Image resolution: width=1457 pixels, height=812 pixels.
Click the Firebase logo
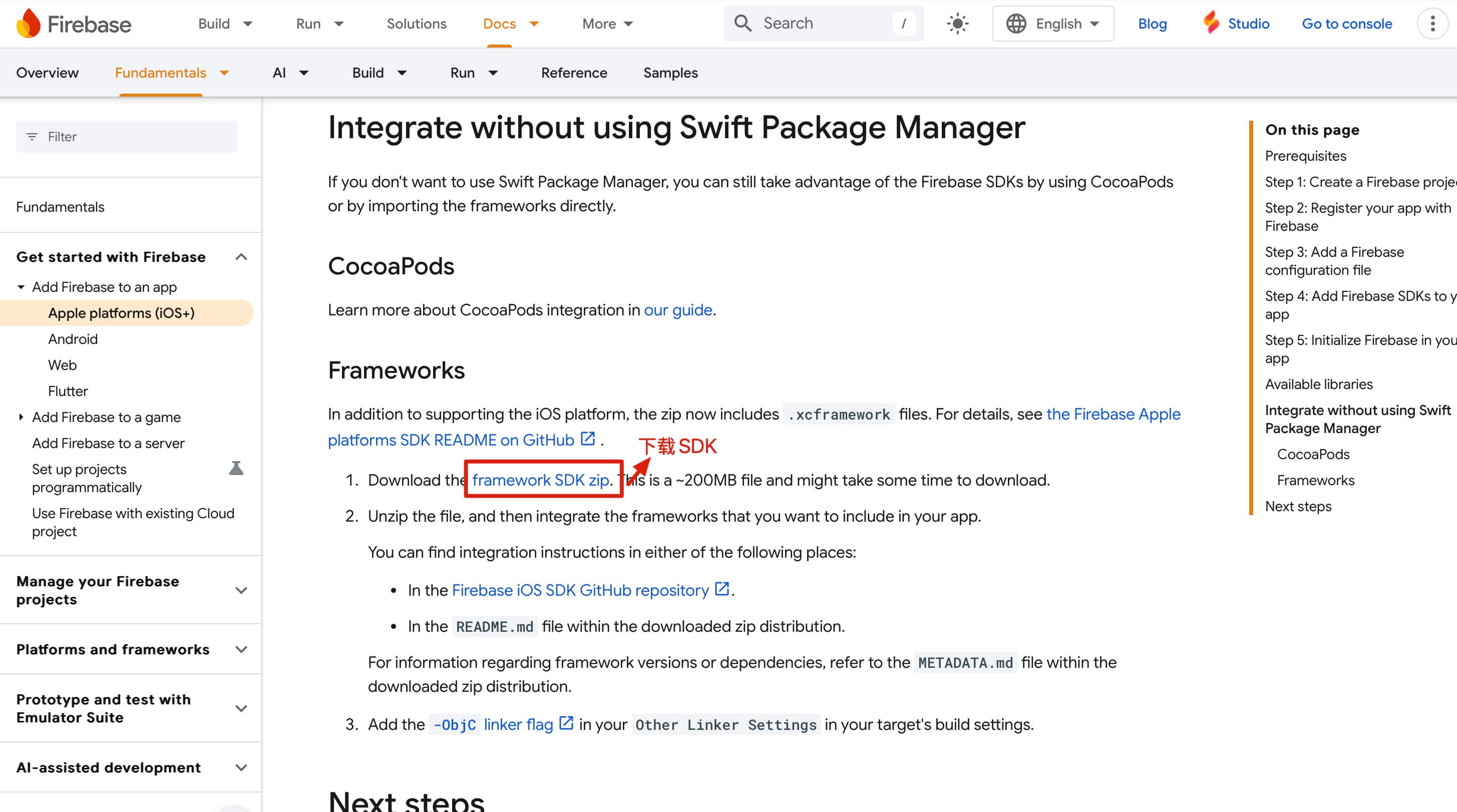(x=74, y=24)
